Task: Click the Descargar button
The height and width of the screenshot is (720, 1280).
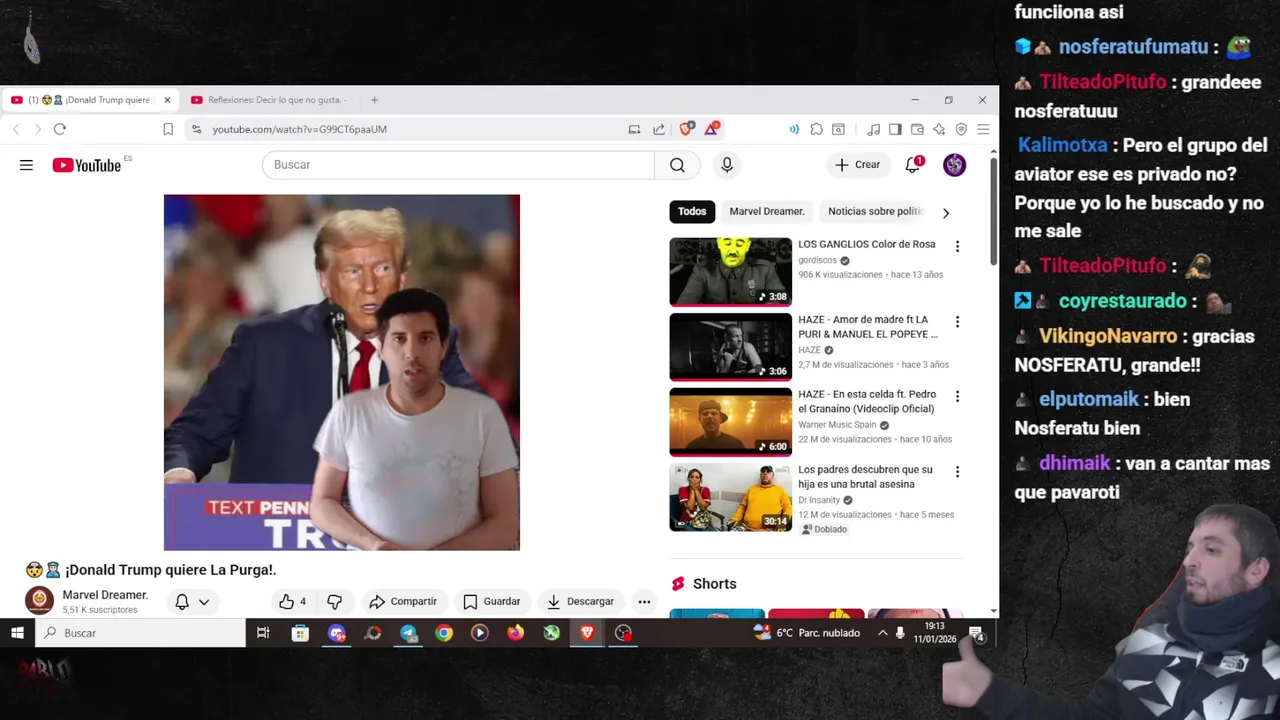Action: (580, 601)
